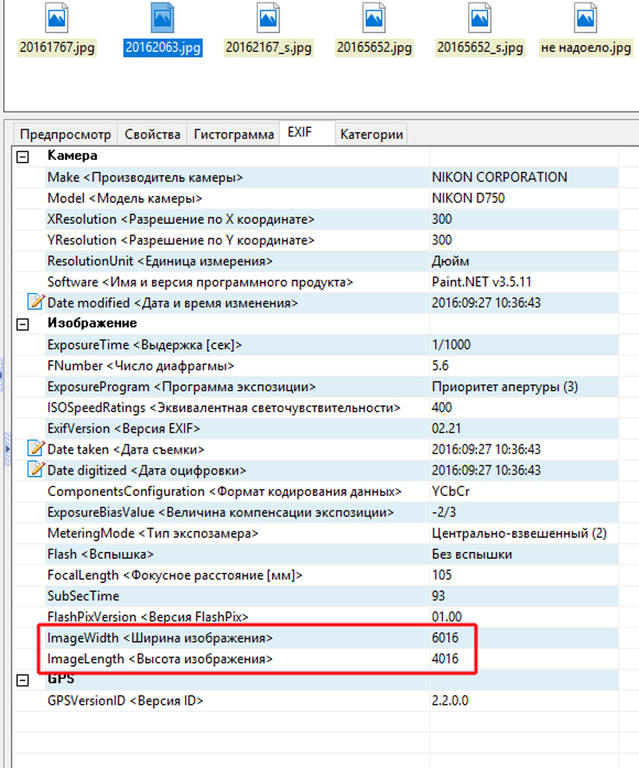This screenshot has height=768, width=639.
Task: Select the SubSecTime row label
Action: [83, 596]
